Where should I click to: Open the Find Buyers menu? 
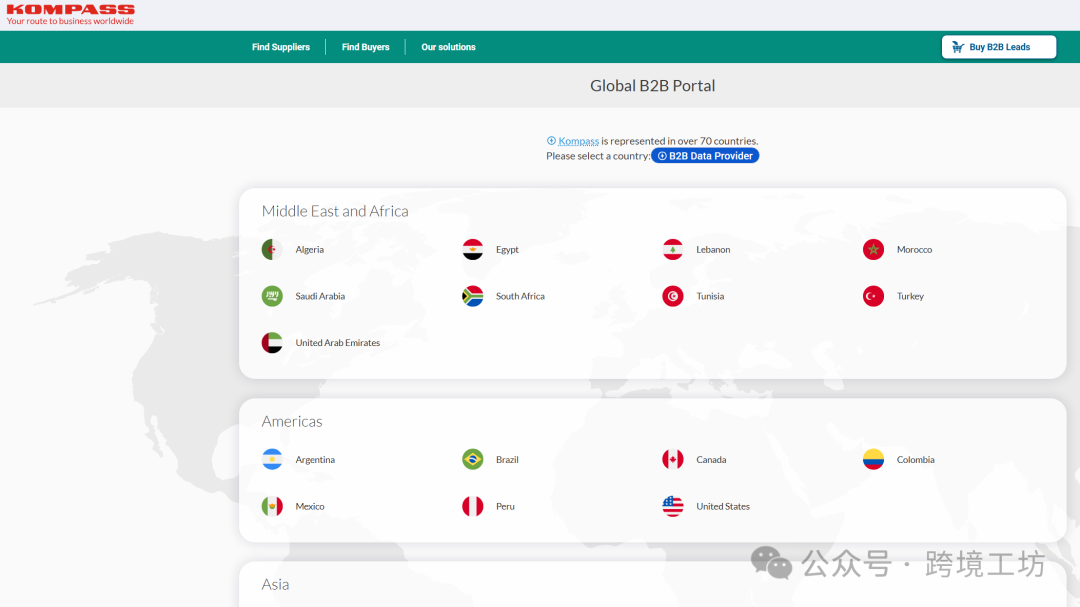[x=365, y=47]
